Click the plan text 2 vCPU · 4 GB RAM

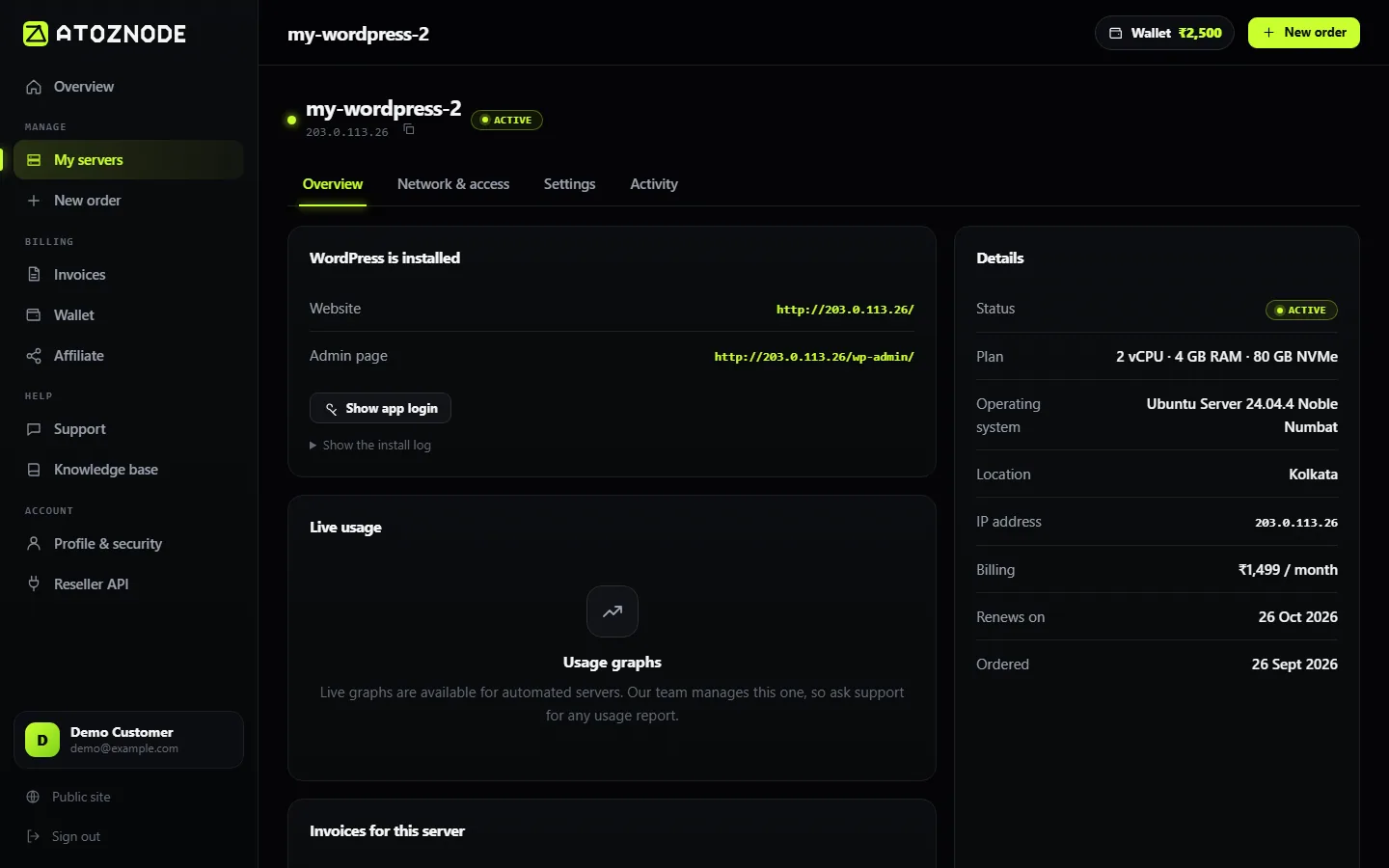click(1227, 357)
